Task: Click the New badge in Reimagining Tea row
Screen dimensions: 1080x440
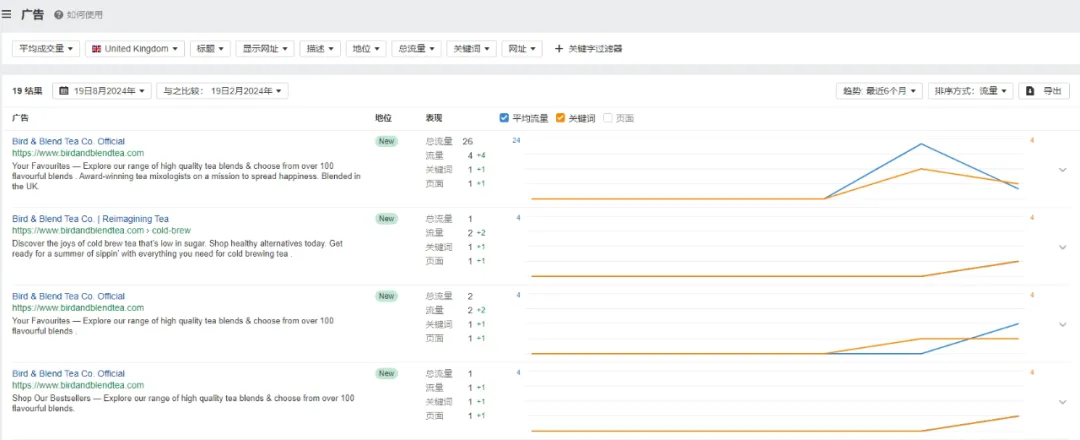Action: [x=386, y=219]
